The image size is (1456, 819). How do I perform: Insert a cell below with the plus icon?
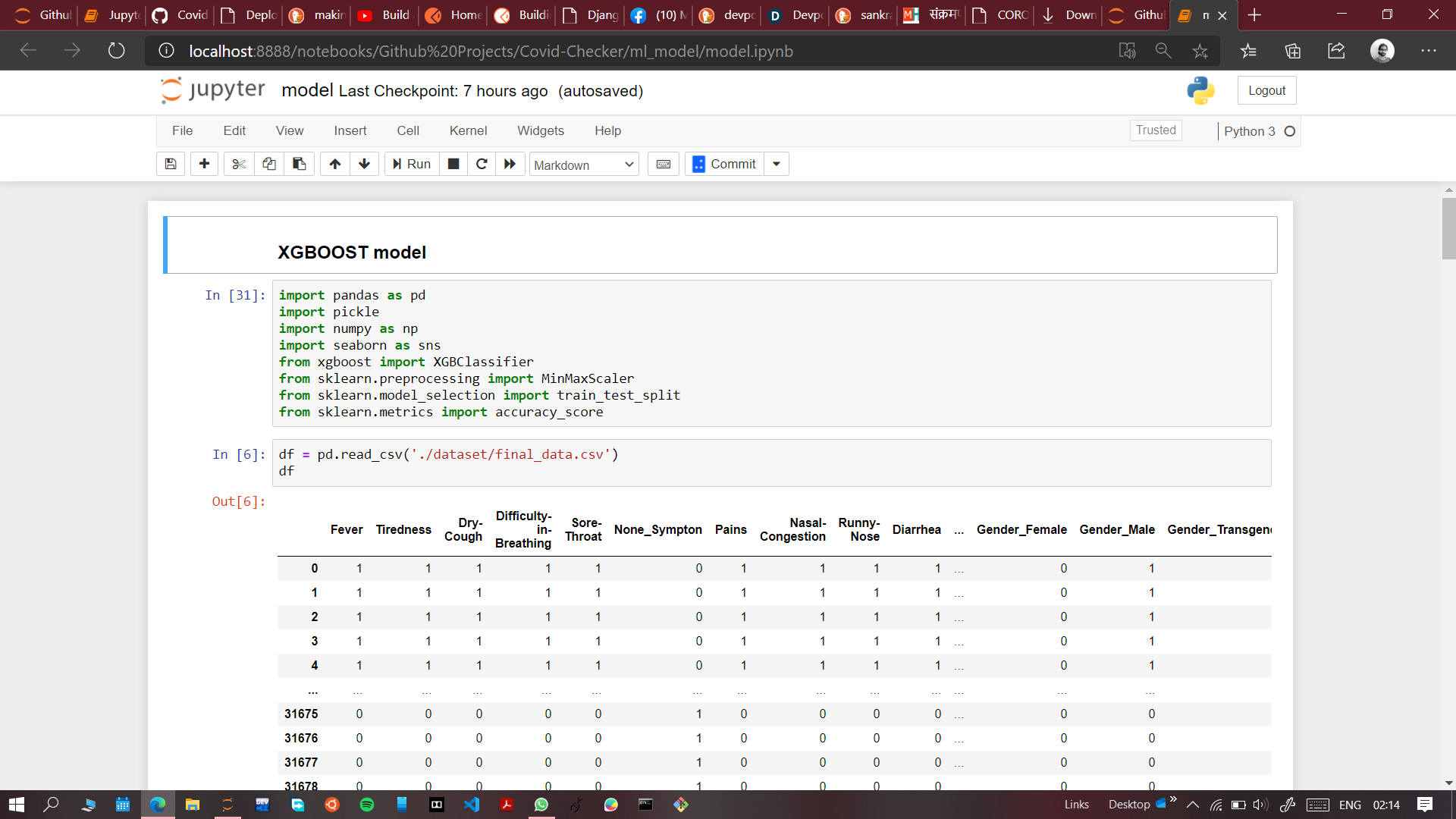(x=204, y=164)
